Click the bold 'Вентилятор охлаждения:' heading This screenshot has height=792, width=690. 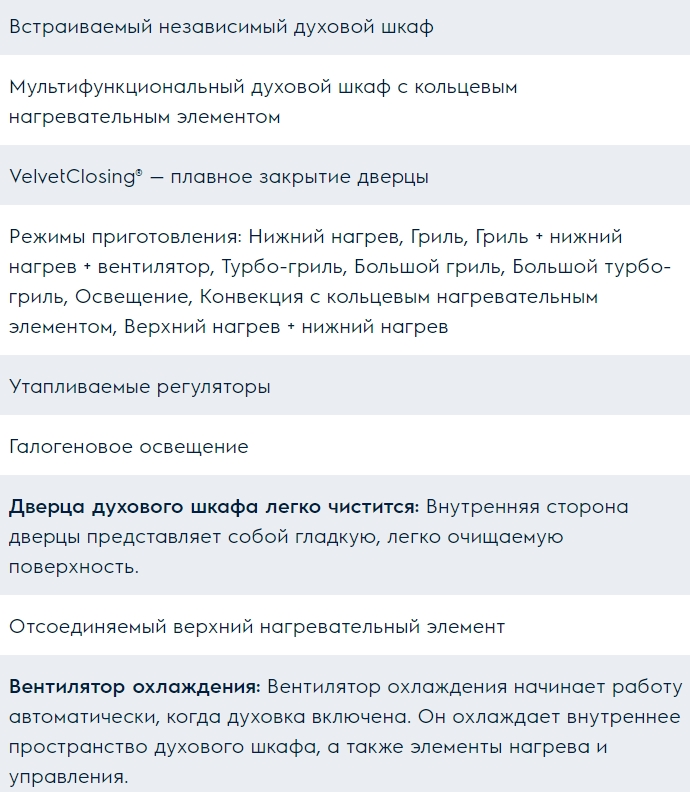pyautogui.click(x=134, y=687)
